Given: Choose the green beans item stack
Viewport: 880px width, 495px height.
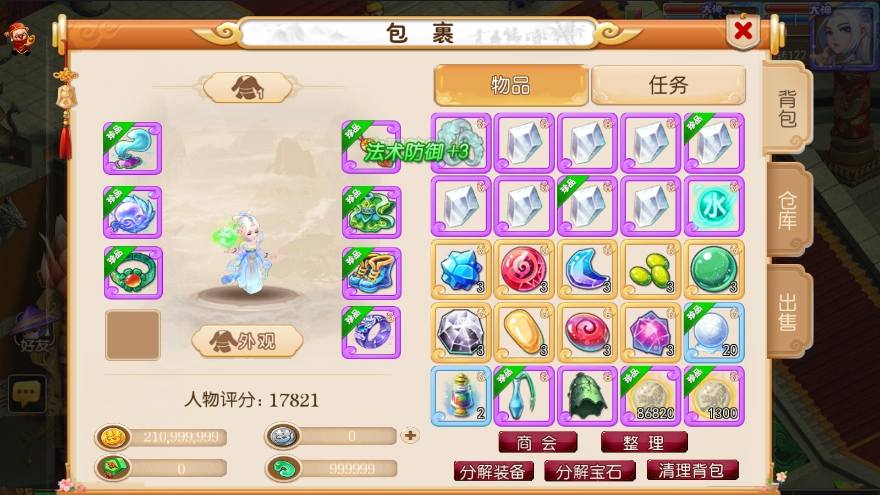Looking at the screenshot, I should tap(650, 269).
